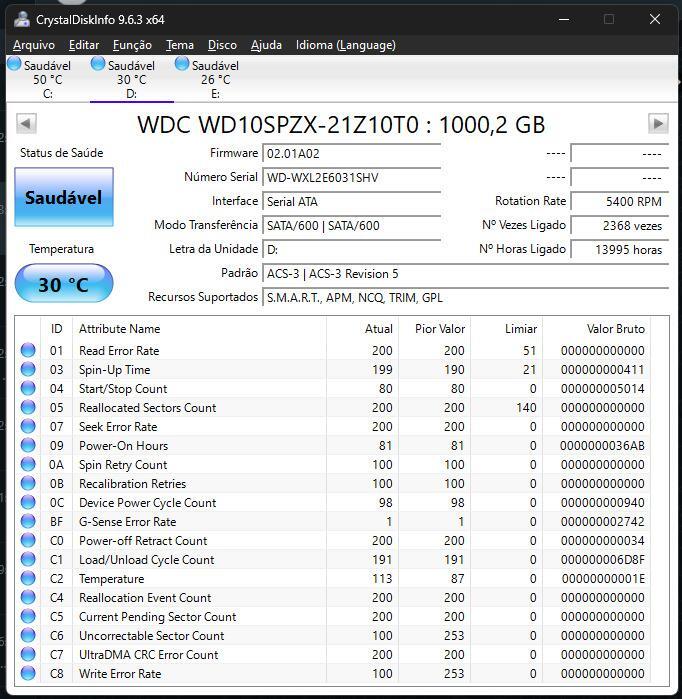Click the 30 °C temperature button
Image resolution: width=682 pixels, height=699 pixels.
click(x=64, y=284)
